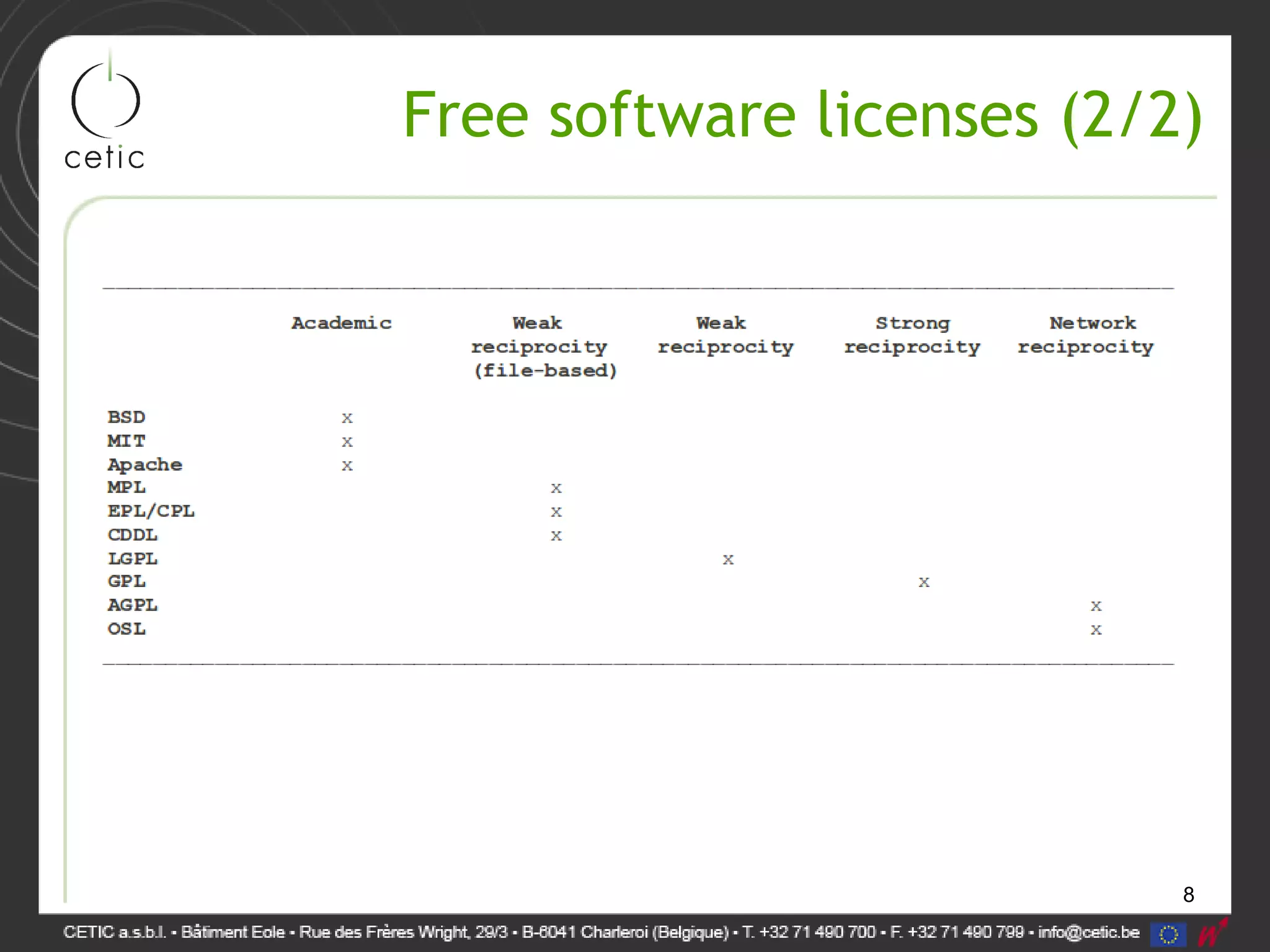
Task: Click the info@cetic.be email address
Action: tap(1088, 932)
